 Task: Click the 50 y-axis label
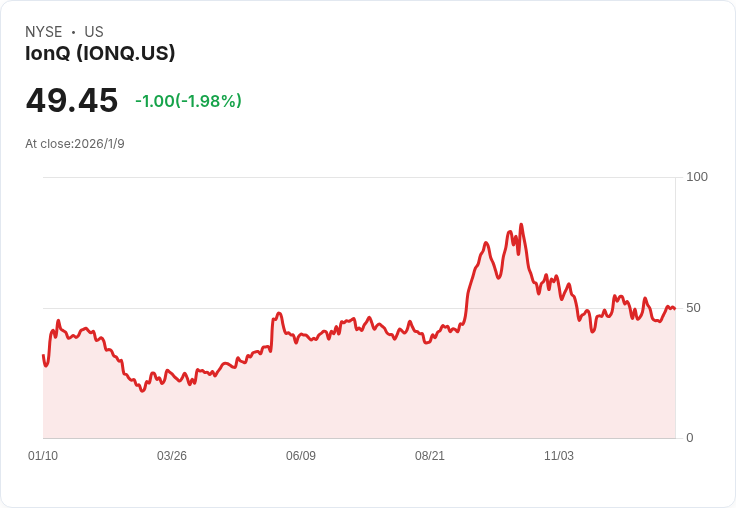pyautogui.click(x=693, y=308)
